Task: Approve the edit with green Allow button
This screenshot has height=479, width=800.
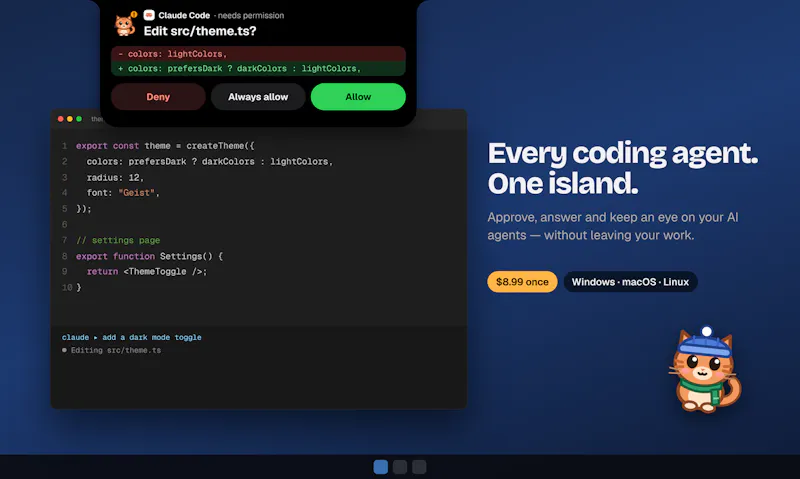Action: [358, 97]
